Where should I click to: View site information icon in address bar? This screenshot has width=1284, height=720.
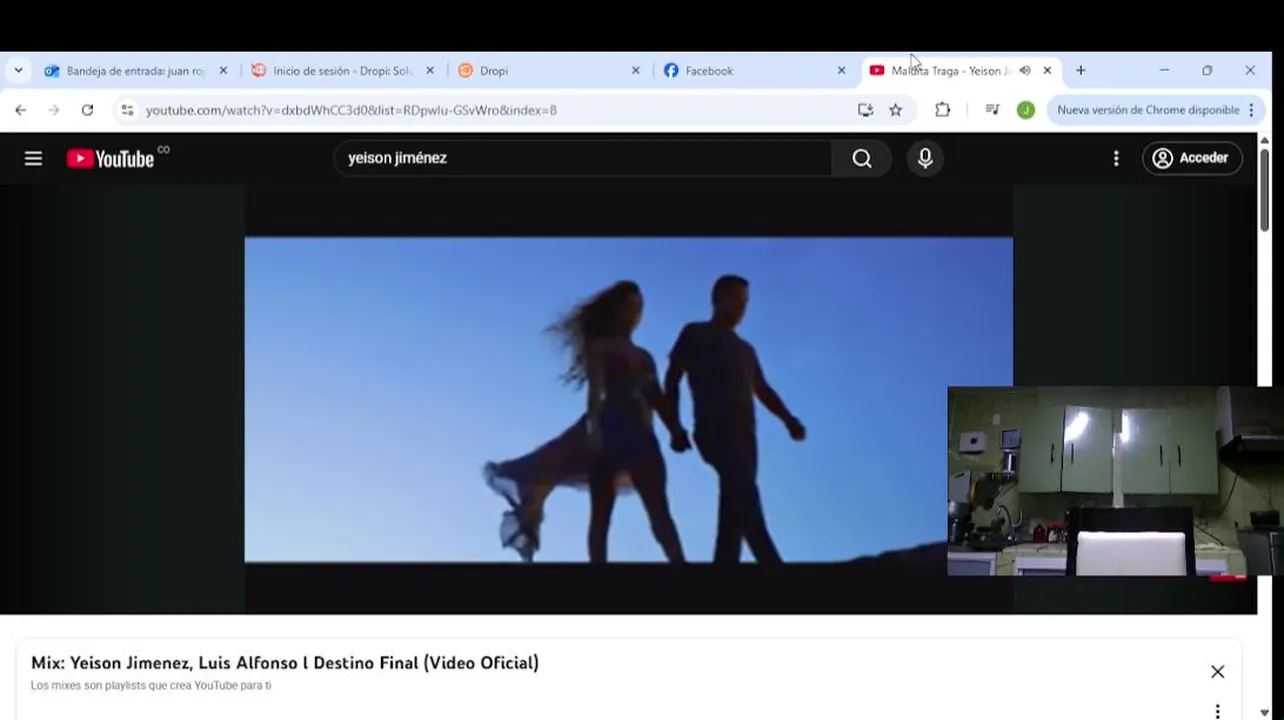pos(127,110)
